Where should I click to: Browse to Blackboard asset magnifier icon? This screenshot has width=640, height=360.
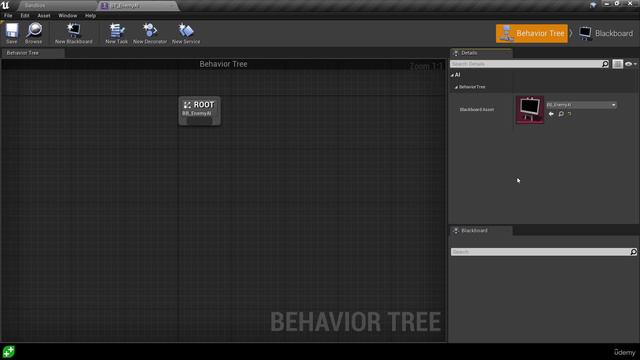pos(561,114)
